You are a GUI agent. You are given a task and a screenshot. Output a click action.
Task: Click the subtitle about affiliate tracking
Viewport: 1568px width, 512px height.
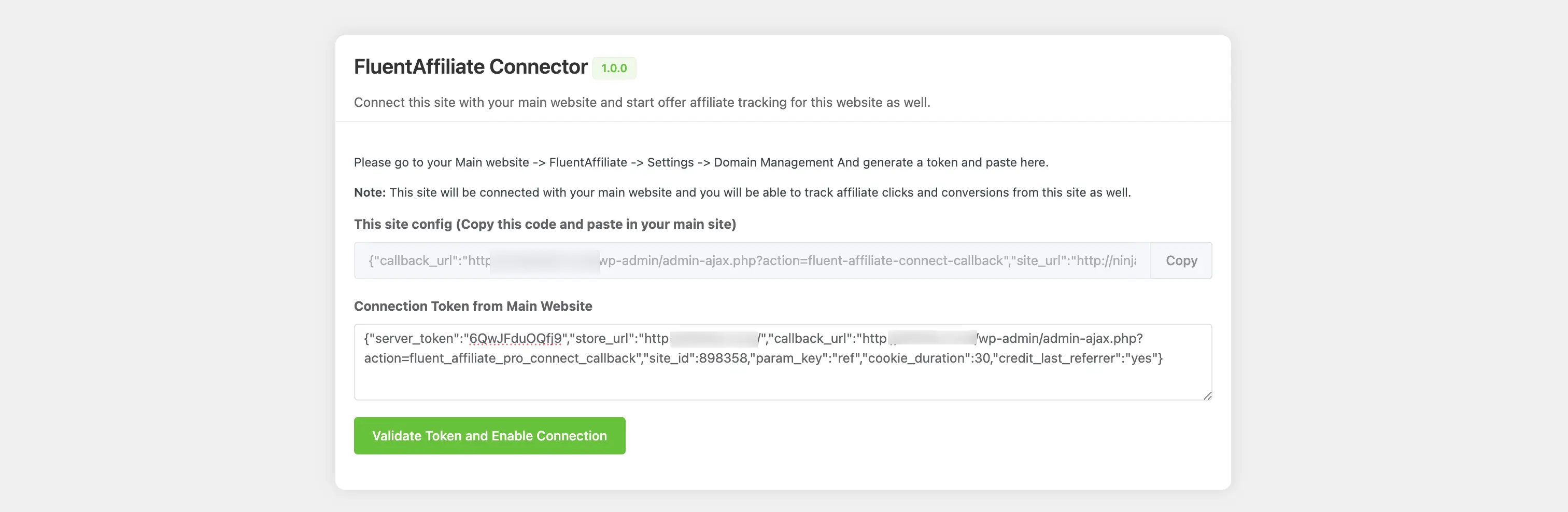tap(642, 102)
